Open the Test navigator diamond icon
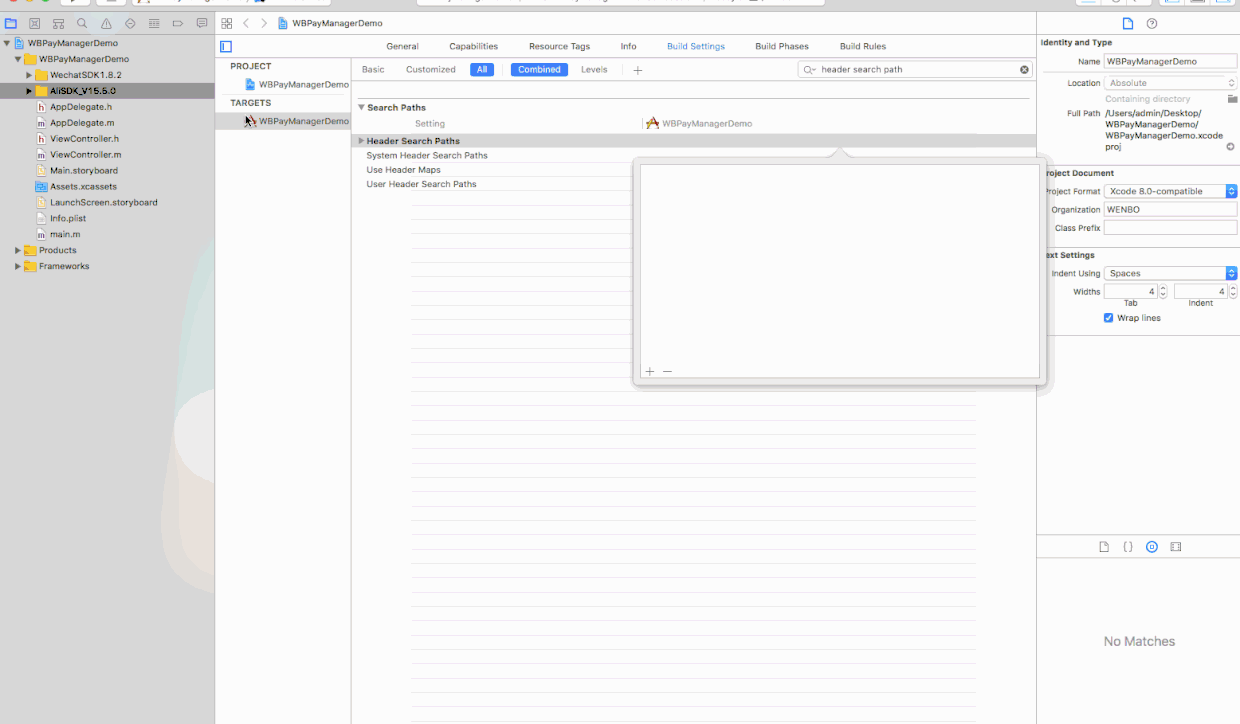 130,22
